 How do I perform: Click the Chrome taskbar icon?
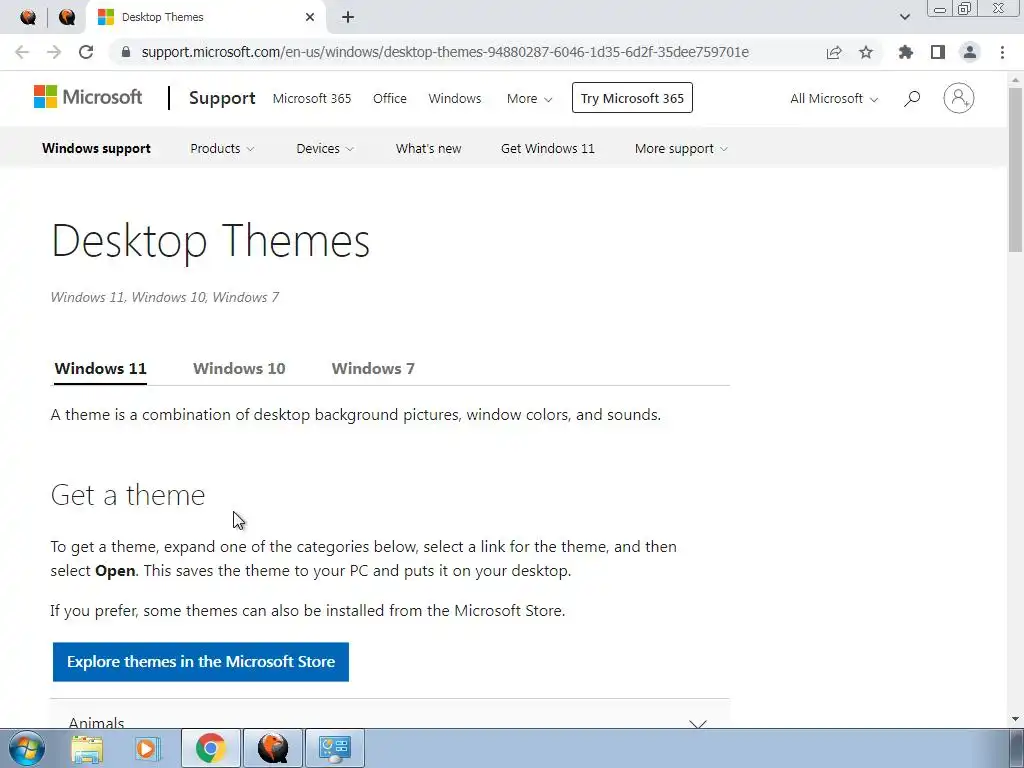coord(210,748)
